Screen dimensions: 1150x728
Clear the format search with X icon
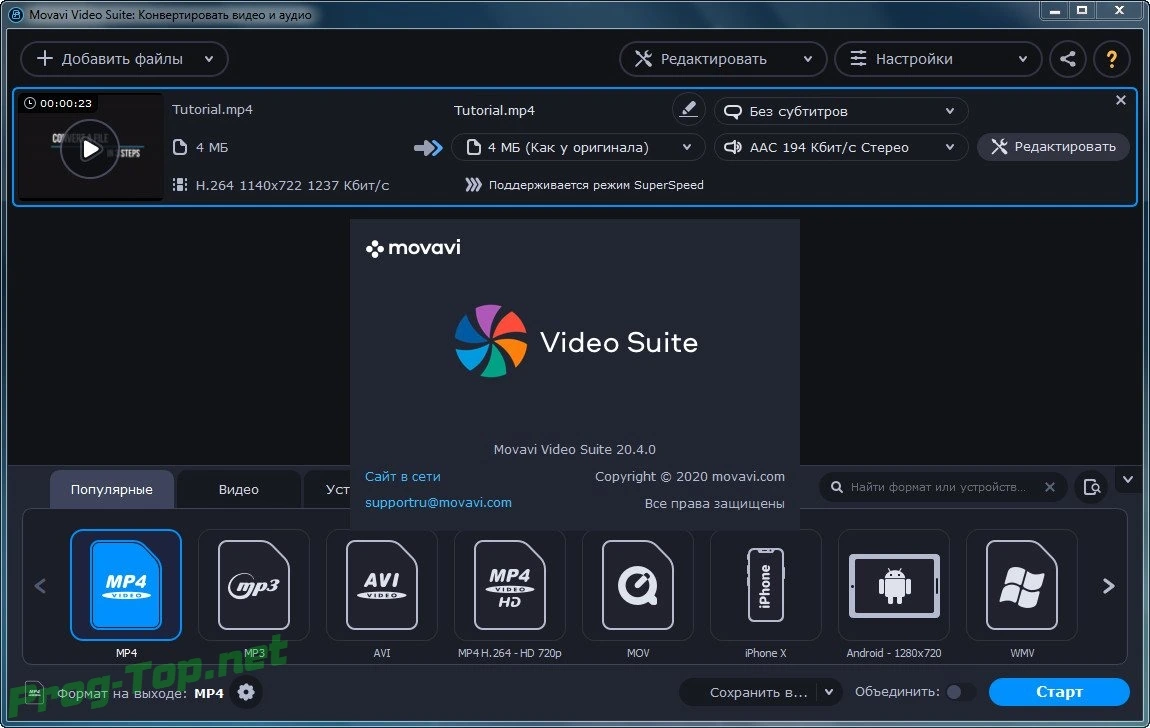1050,487
